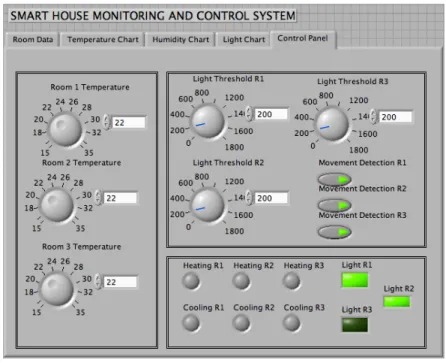This screenshot has width=446, height=363.
Task: Click Room 3 Temperature value field
Action: coord(120,282)
